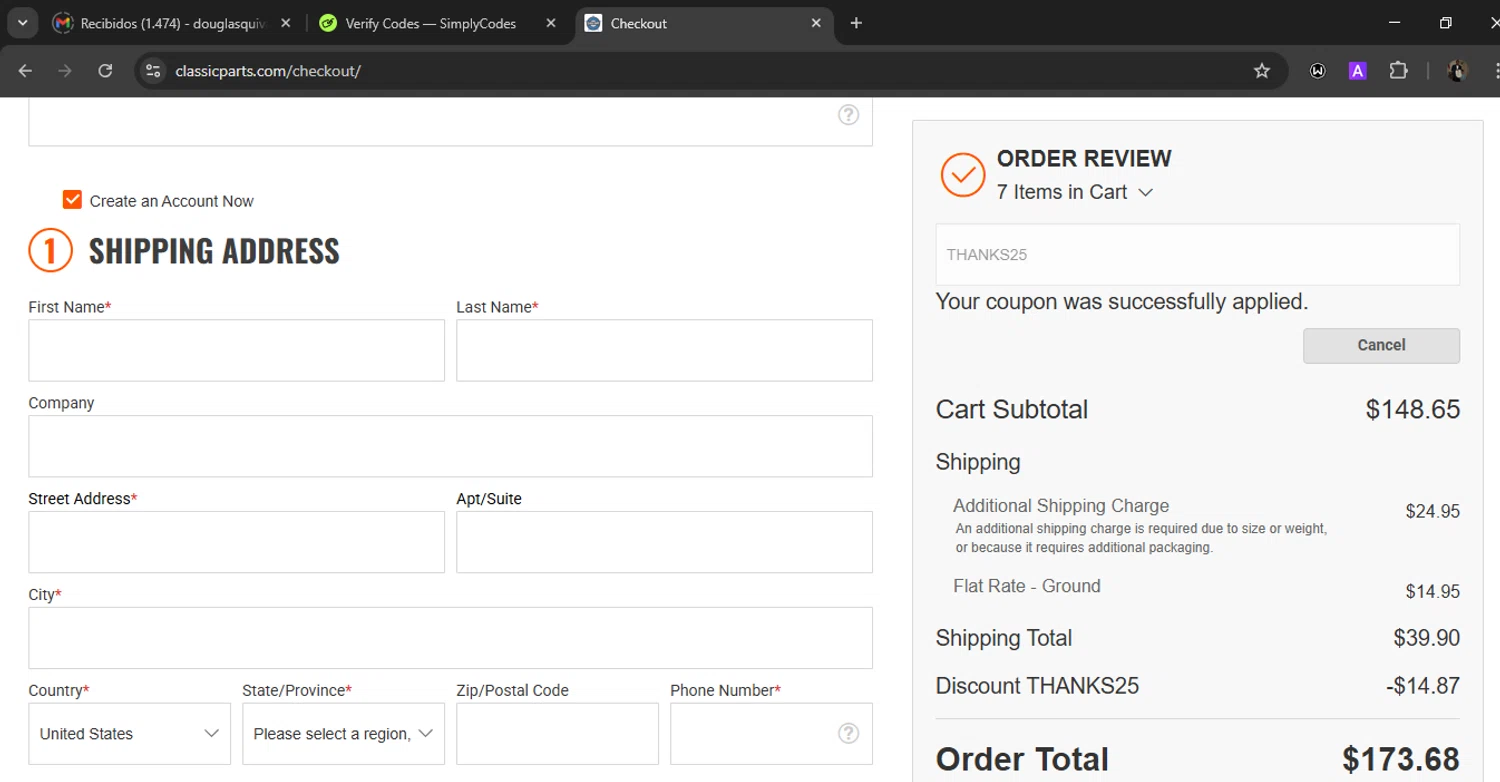This screenshot has width=1500, height=782.
Task: Open a new browser tab
Action: (x=856, y=23)
